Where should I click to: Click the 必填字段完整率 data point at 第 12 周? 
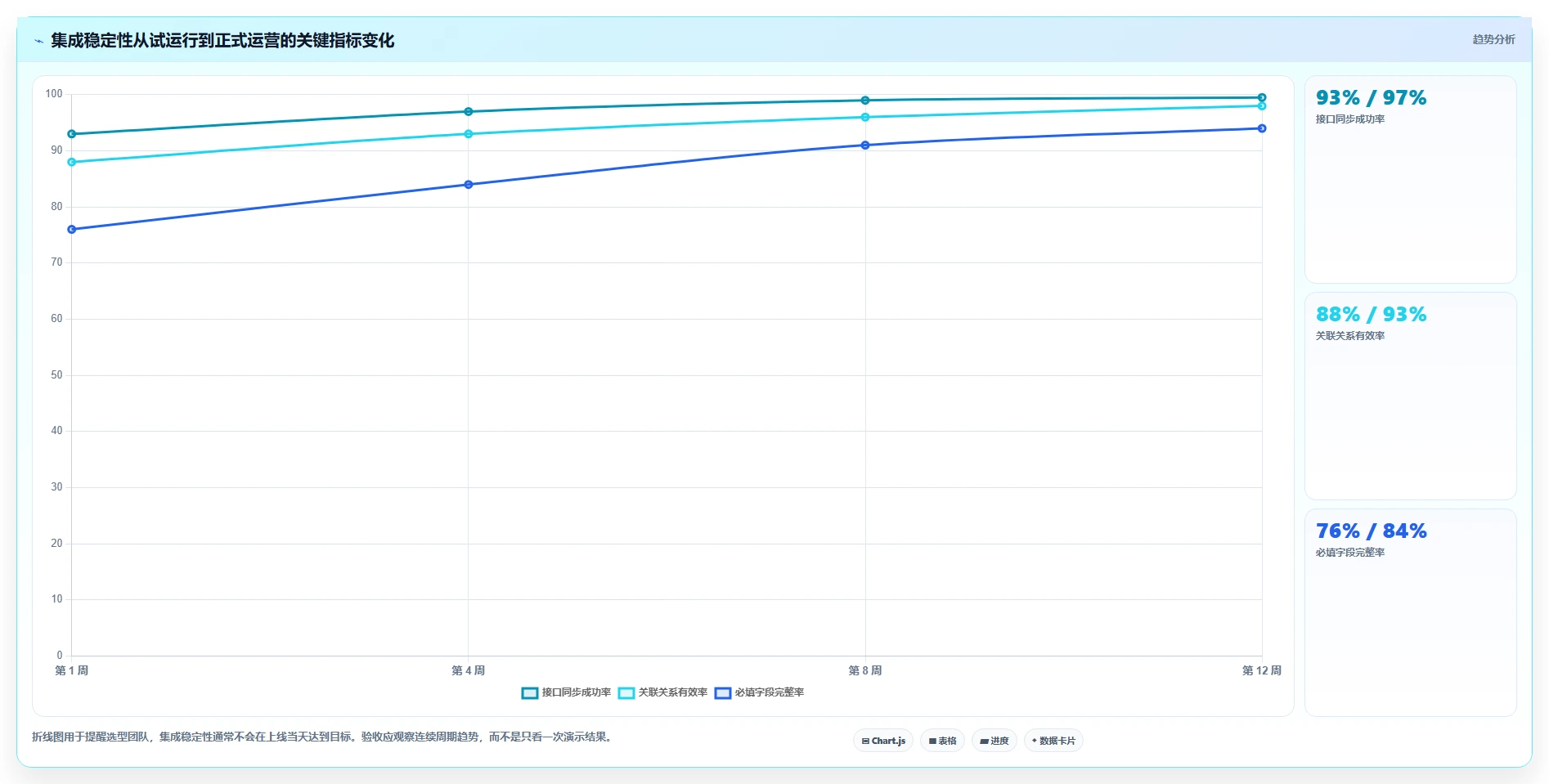pyautogui.click(x=1262, y=128)
